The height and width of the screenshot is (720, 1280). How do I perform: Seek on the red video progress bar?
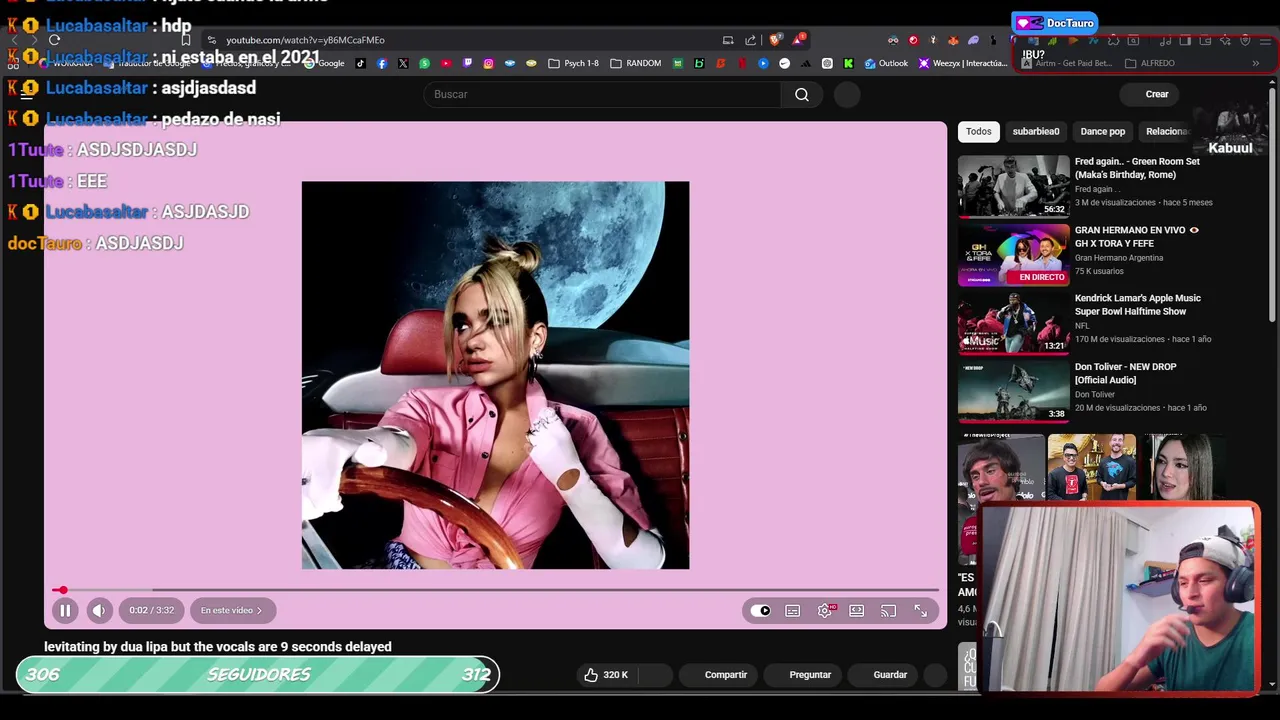tap(496, 590)
